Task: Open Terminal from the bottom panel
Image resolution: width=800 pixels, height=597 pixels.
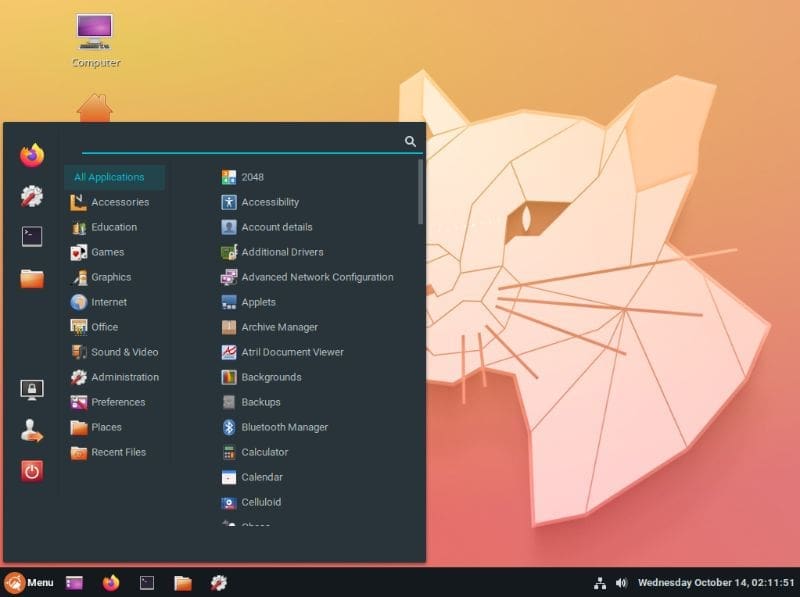Action: tap(147, 582)
